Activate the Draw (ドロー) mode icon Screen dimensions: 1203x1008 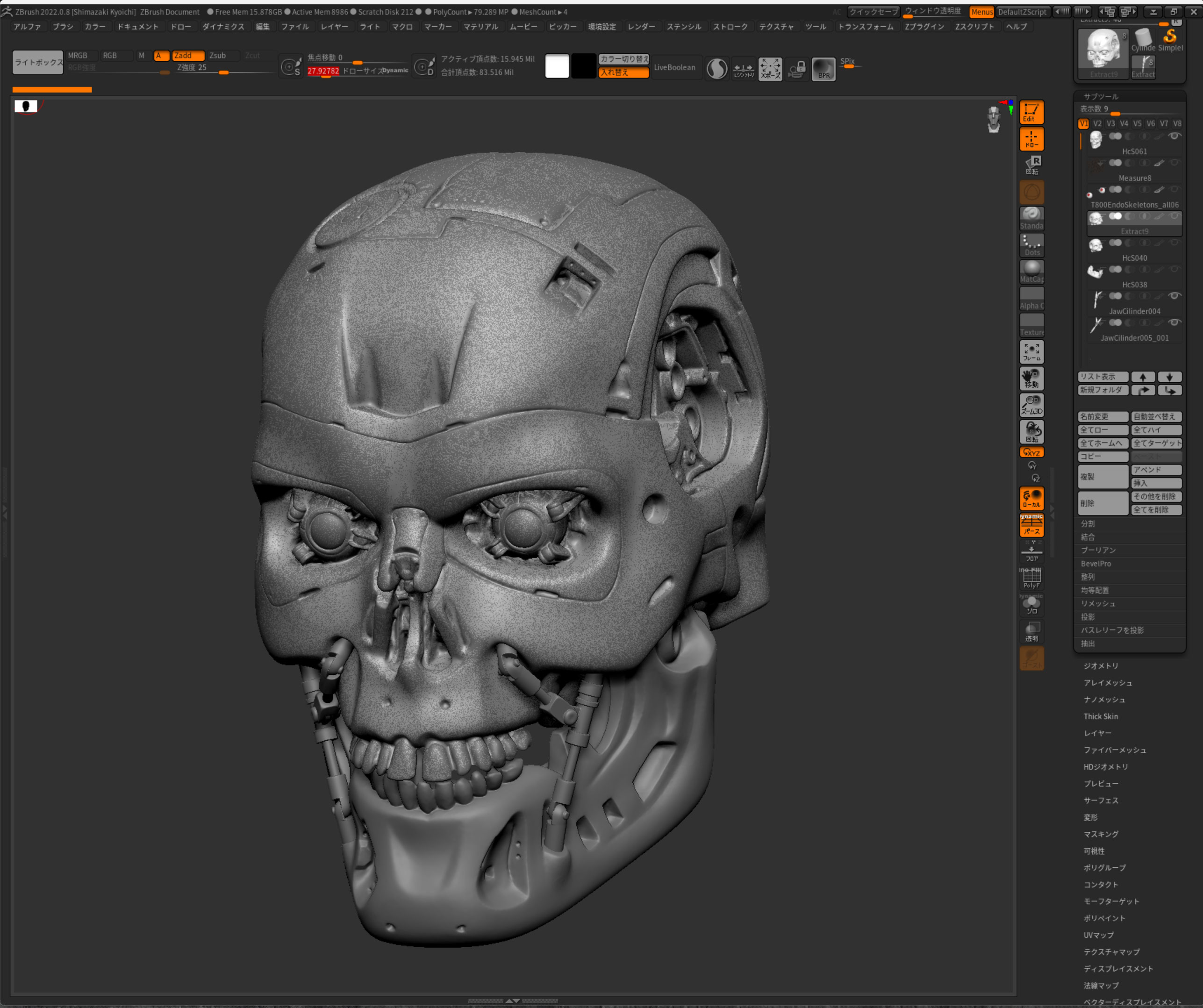pyautogui.click(x=1031, y=139)
